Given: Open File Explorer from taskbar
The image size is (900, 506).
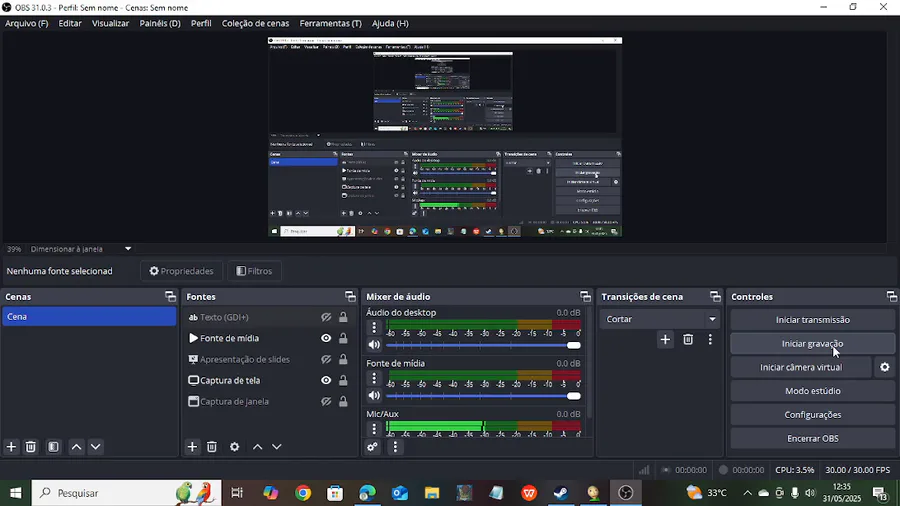Looking at the screenshot, I should (432, 493).
